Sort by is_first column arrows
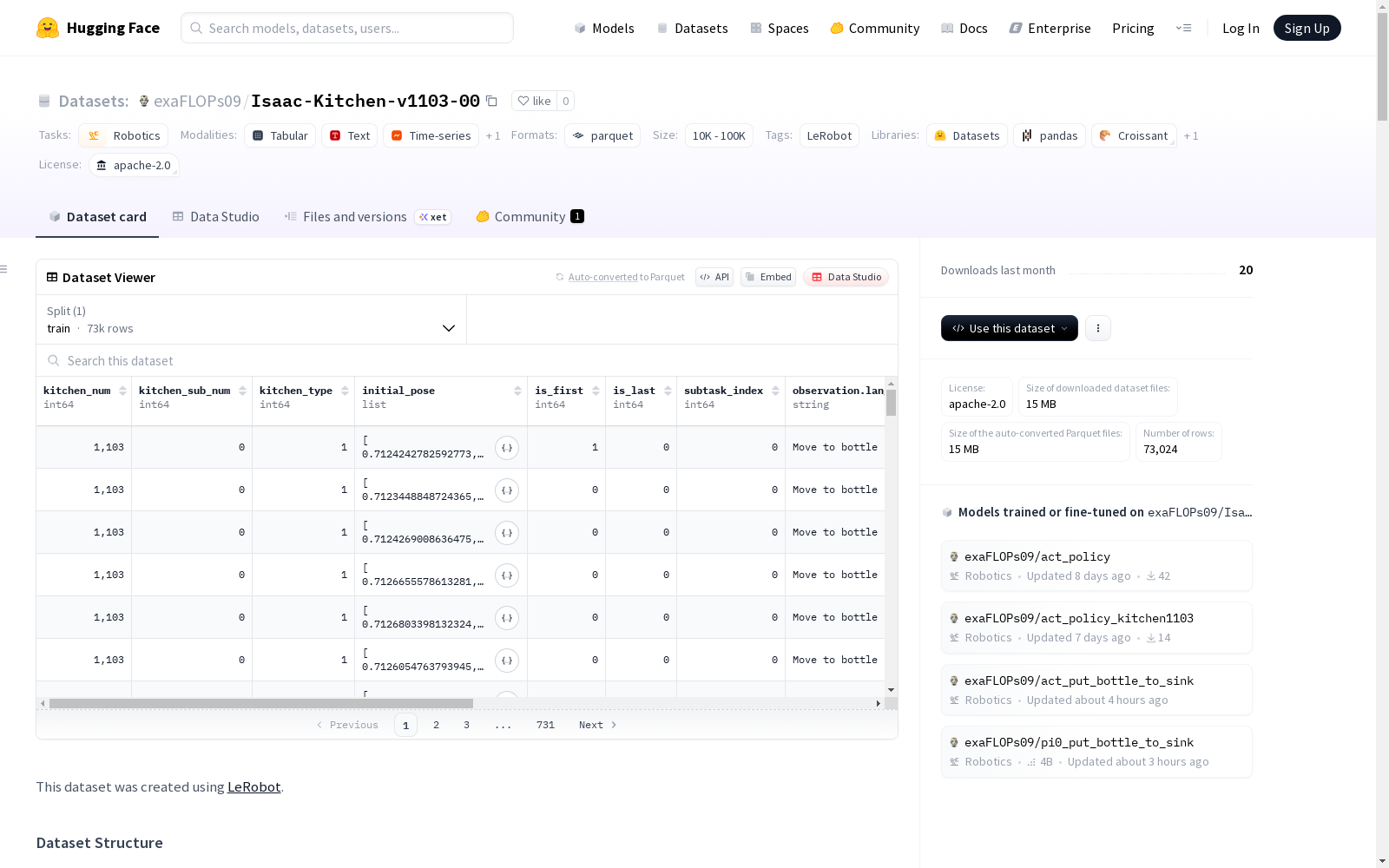 point(596,391)
